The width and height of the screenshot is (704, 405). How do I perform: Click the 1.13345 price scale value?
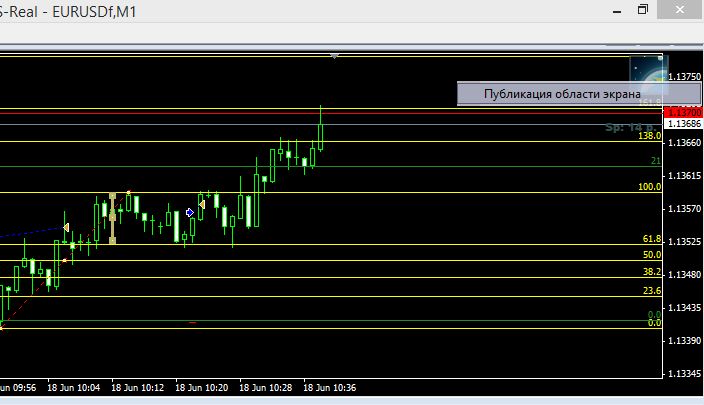tap(684, 374)
